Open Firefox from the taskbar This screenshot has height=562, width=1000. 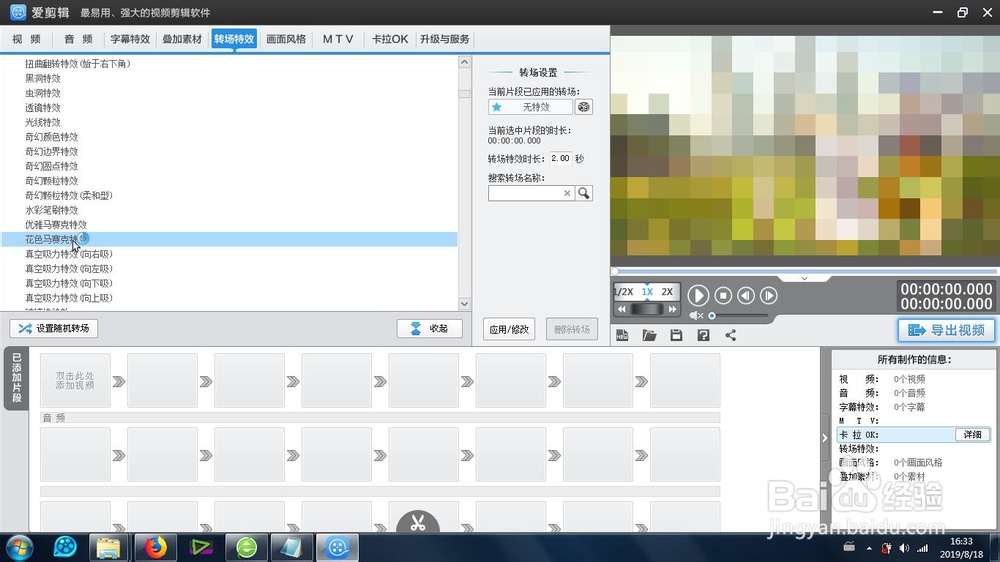click(155, 547)
